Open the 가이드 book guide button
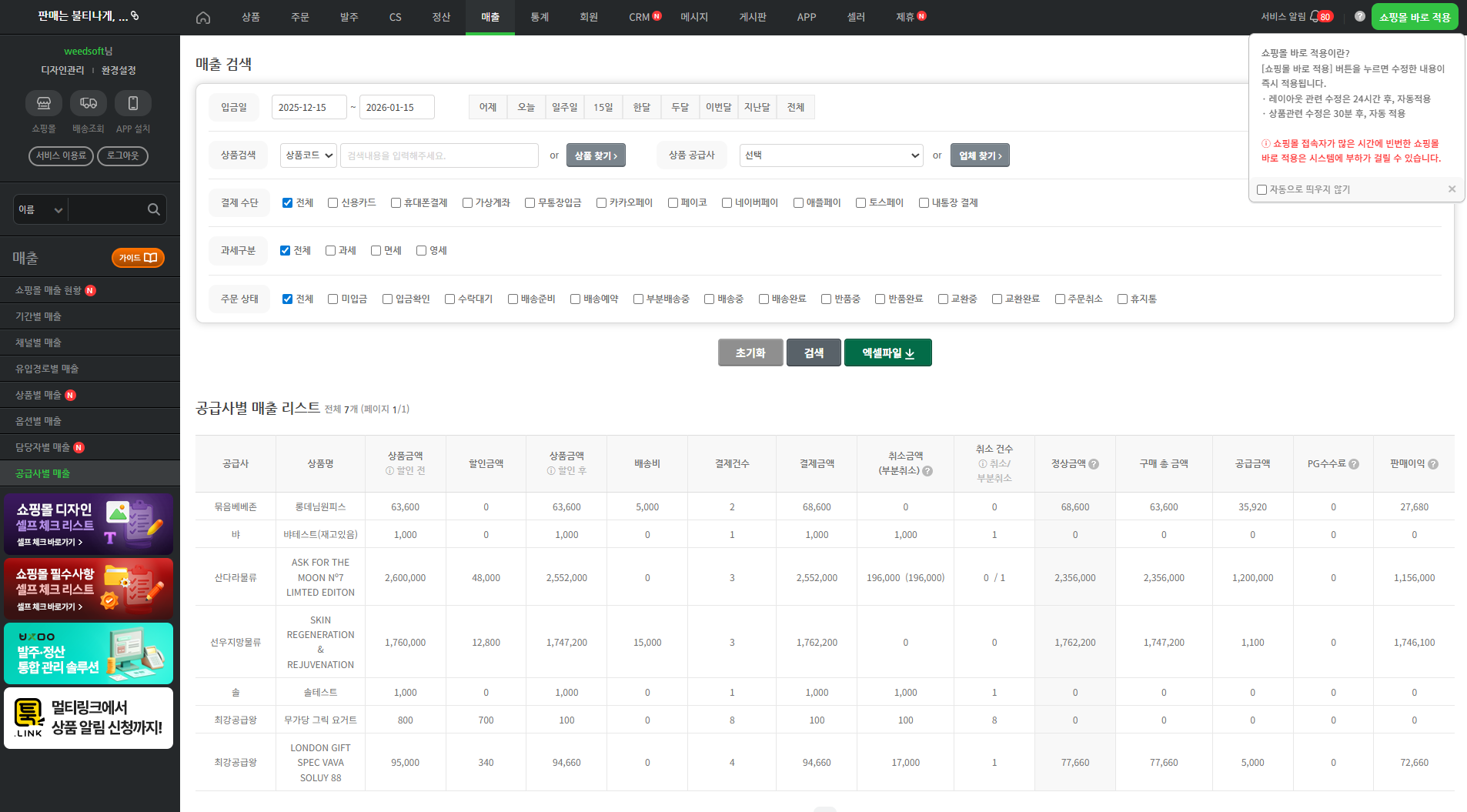 (138, 258)
